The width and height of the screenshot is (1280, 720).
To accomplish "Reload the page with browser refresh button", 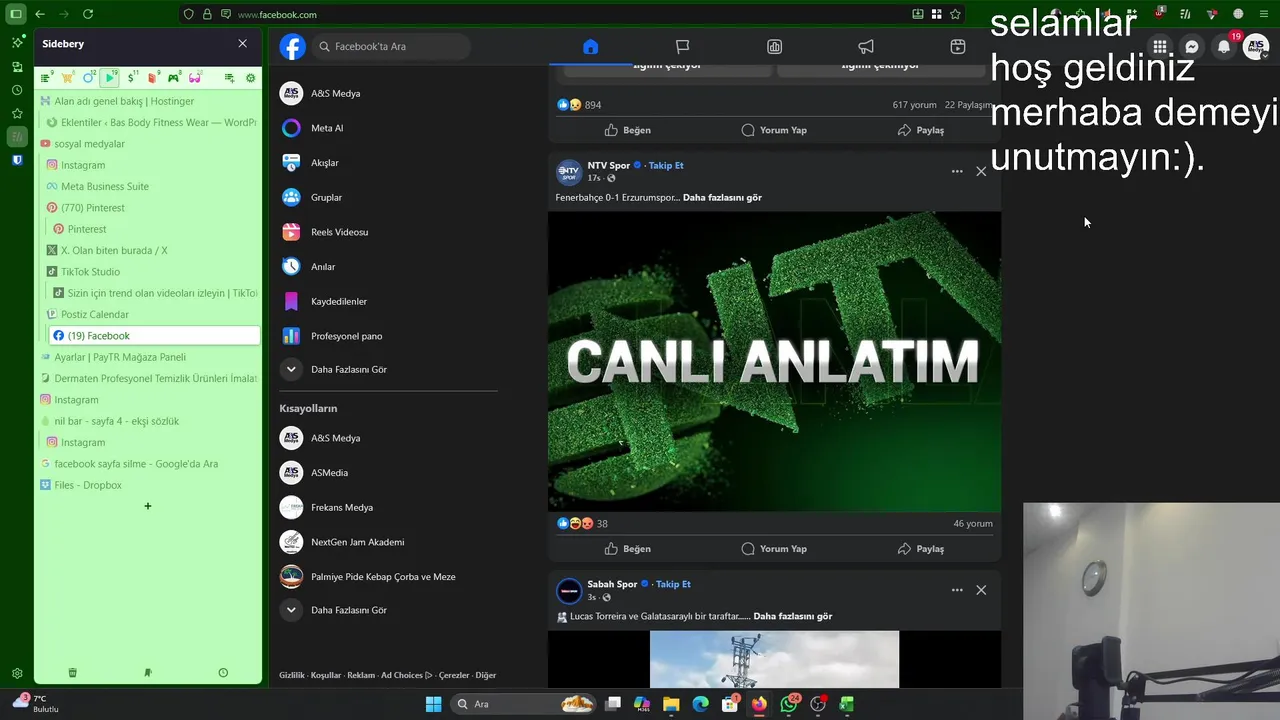I will [88, 14].
